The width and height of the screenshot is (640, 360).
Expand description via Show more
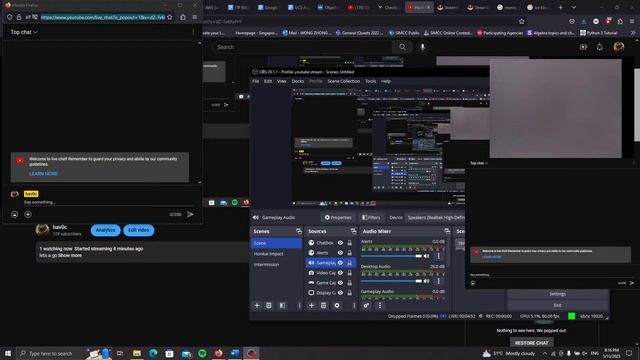point(70,256)
